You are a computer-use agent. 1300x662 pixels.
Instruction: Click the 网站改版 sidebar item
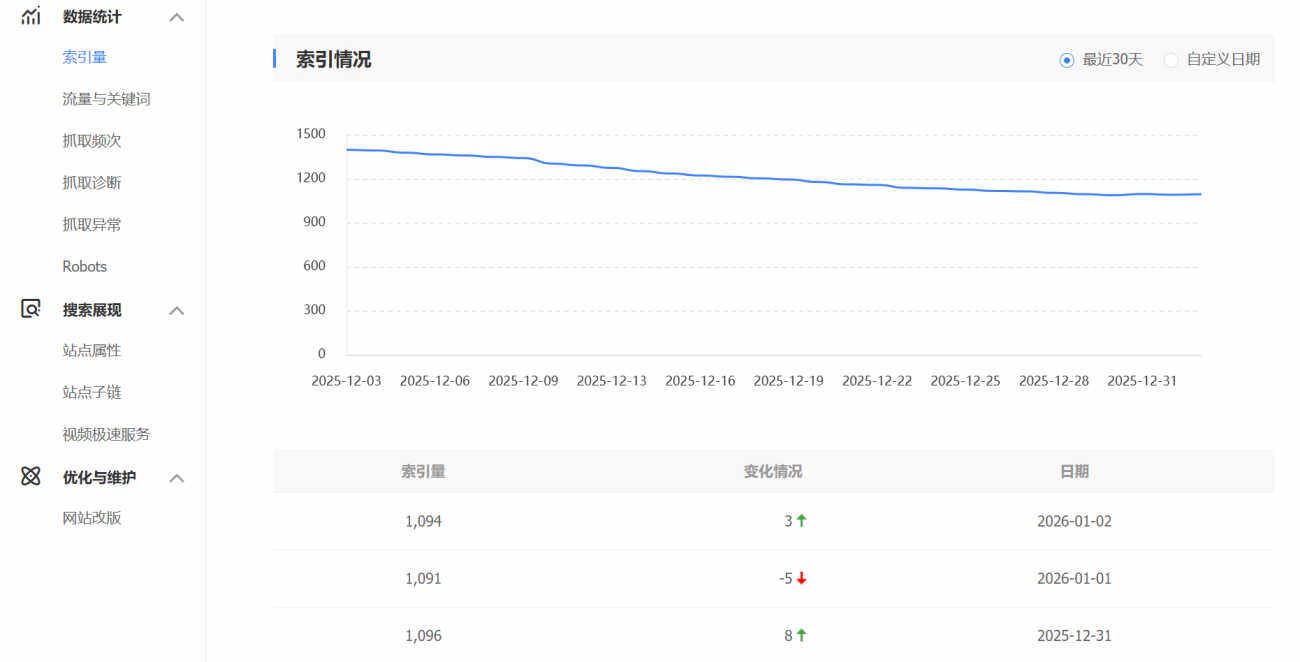click(92, 518)
